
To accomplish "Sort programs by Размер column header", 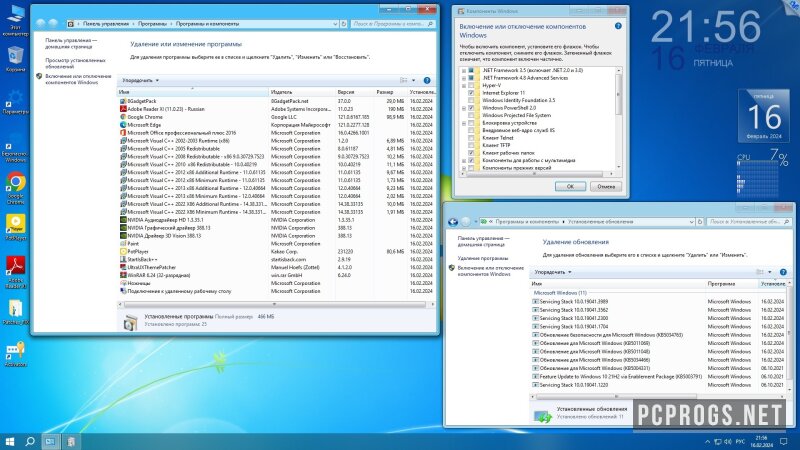I will (x=391, y=92).
